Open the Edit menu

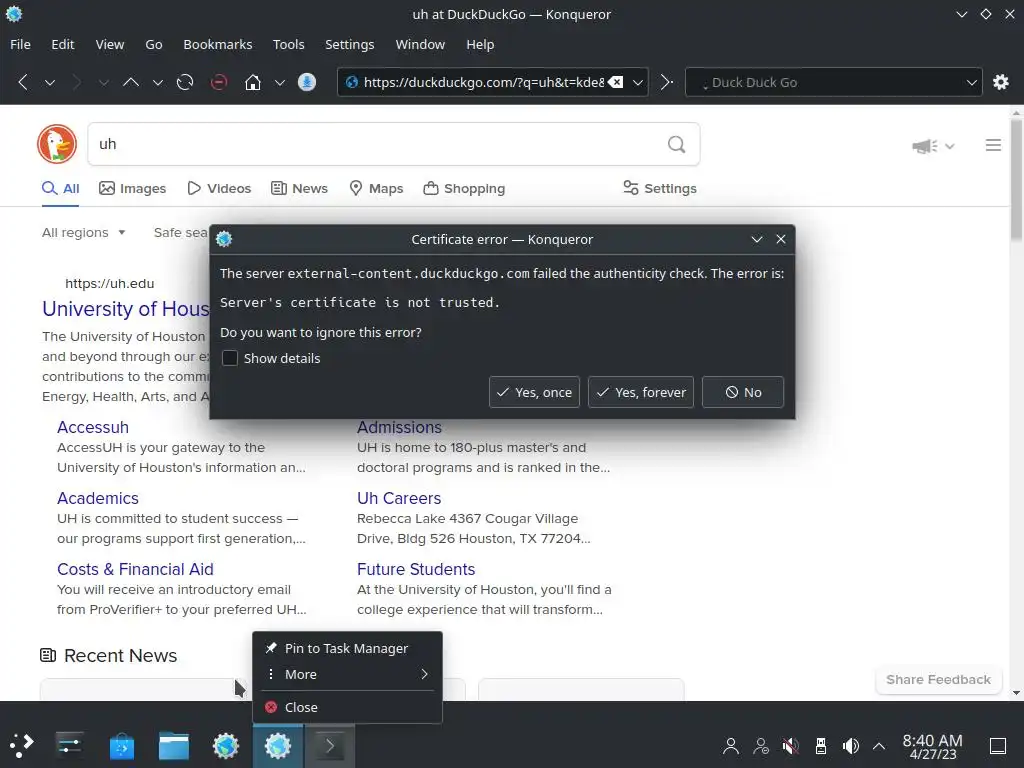coord(63,44)
